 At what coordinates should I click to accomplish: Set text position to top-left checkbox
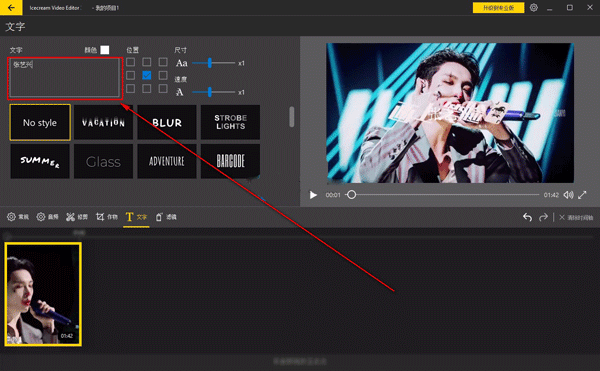130,62
